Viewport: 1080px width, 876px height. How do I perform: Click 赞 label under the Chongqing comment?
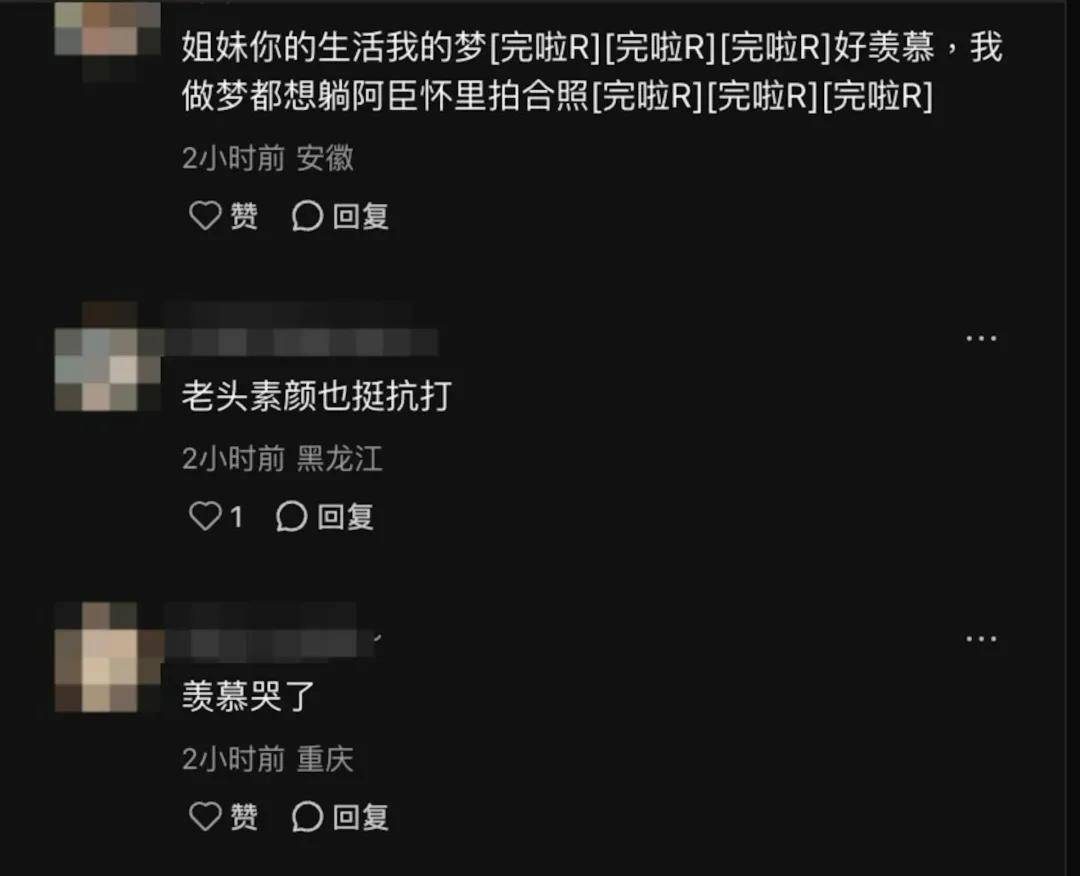coord(244,817)
